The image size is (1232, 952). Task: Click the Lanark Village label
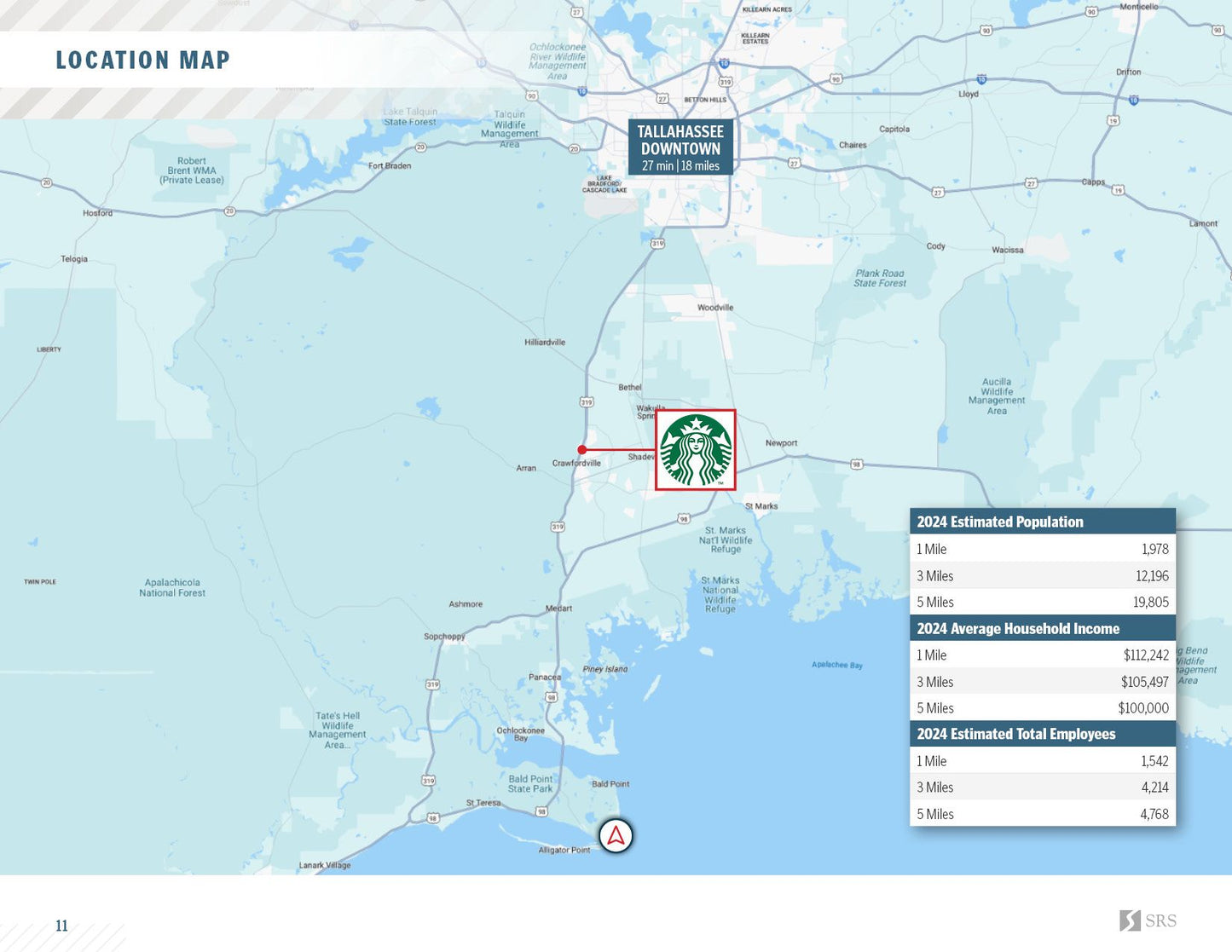click(x=325, y=866)
